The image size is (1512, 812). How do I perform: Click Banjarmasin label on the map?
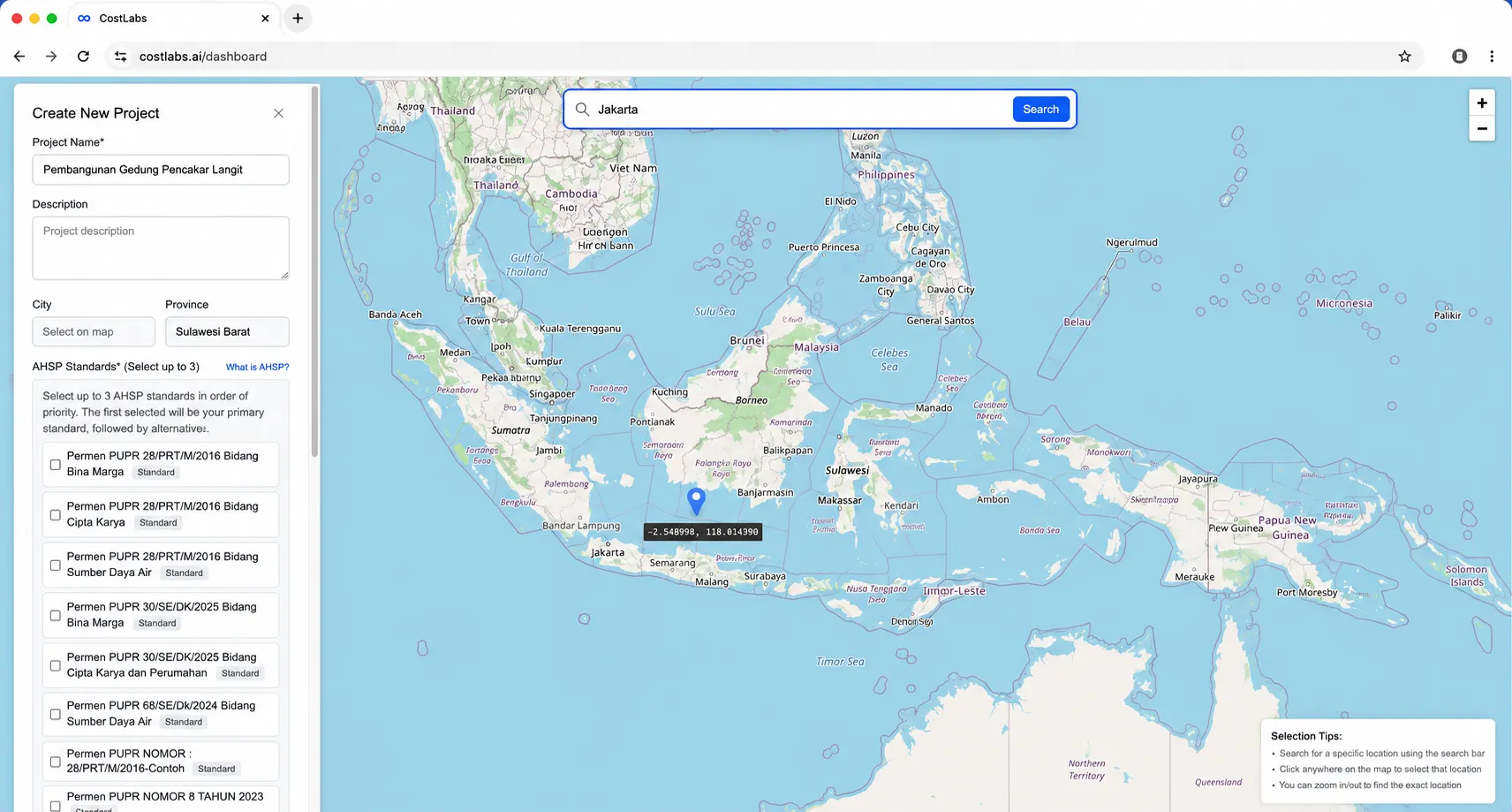point(765,492)
